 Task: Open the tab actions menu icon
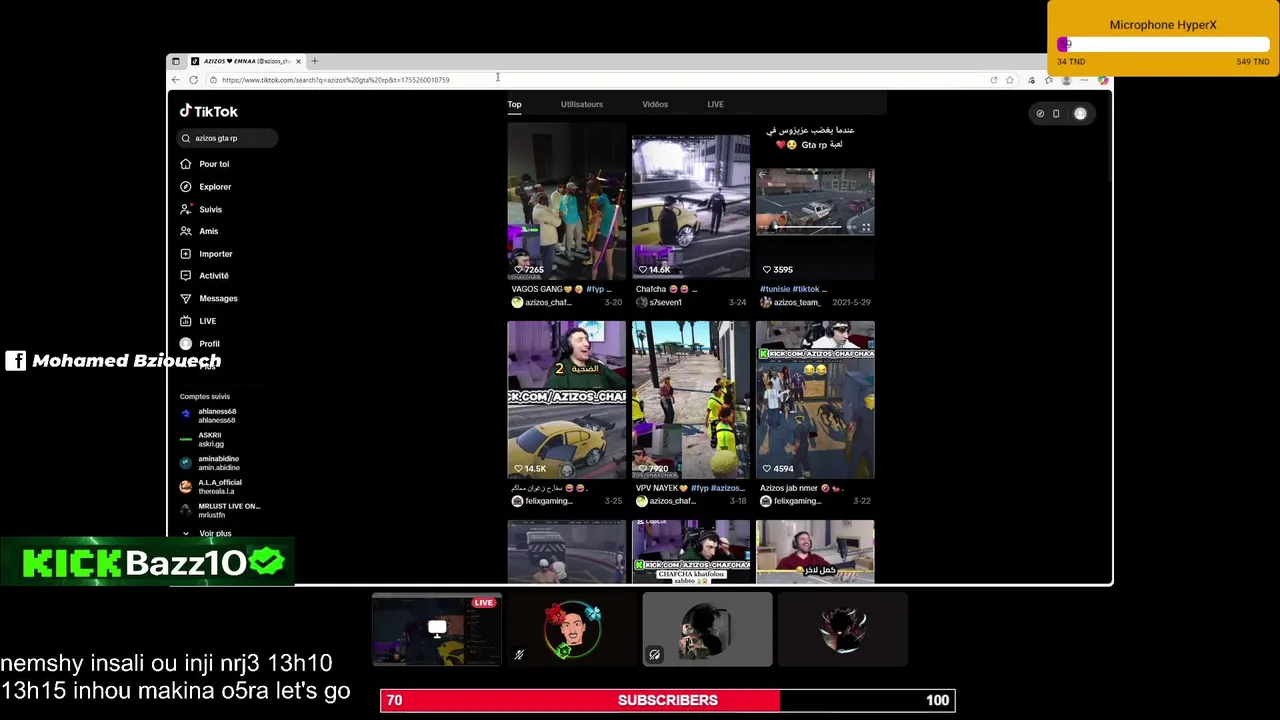point(176,61)
